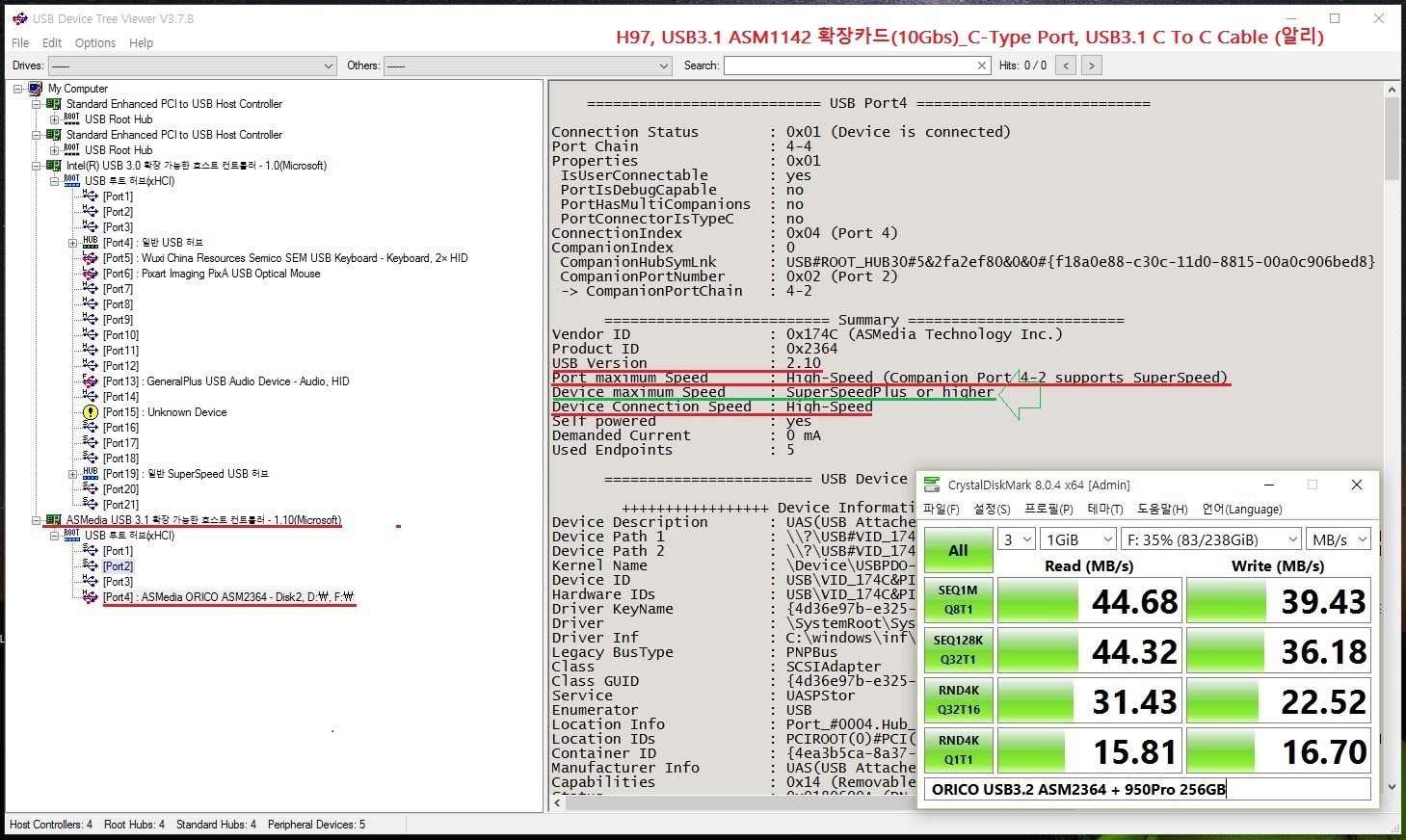Image resolution: width=1406 pixels, height=840 pixels.
Task: Collapse the Intel USB 3.0 host controller node
Action: (37, 166)
